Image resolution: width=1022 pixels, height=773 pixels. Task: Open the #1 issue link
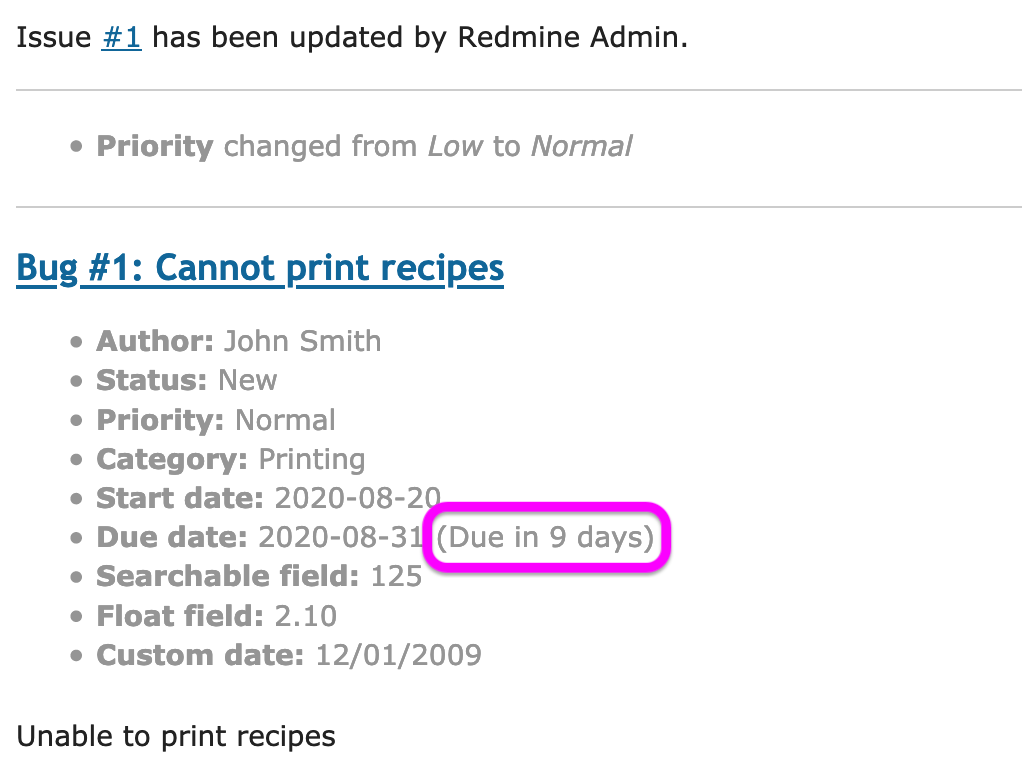coord(121,37)
